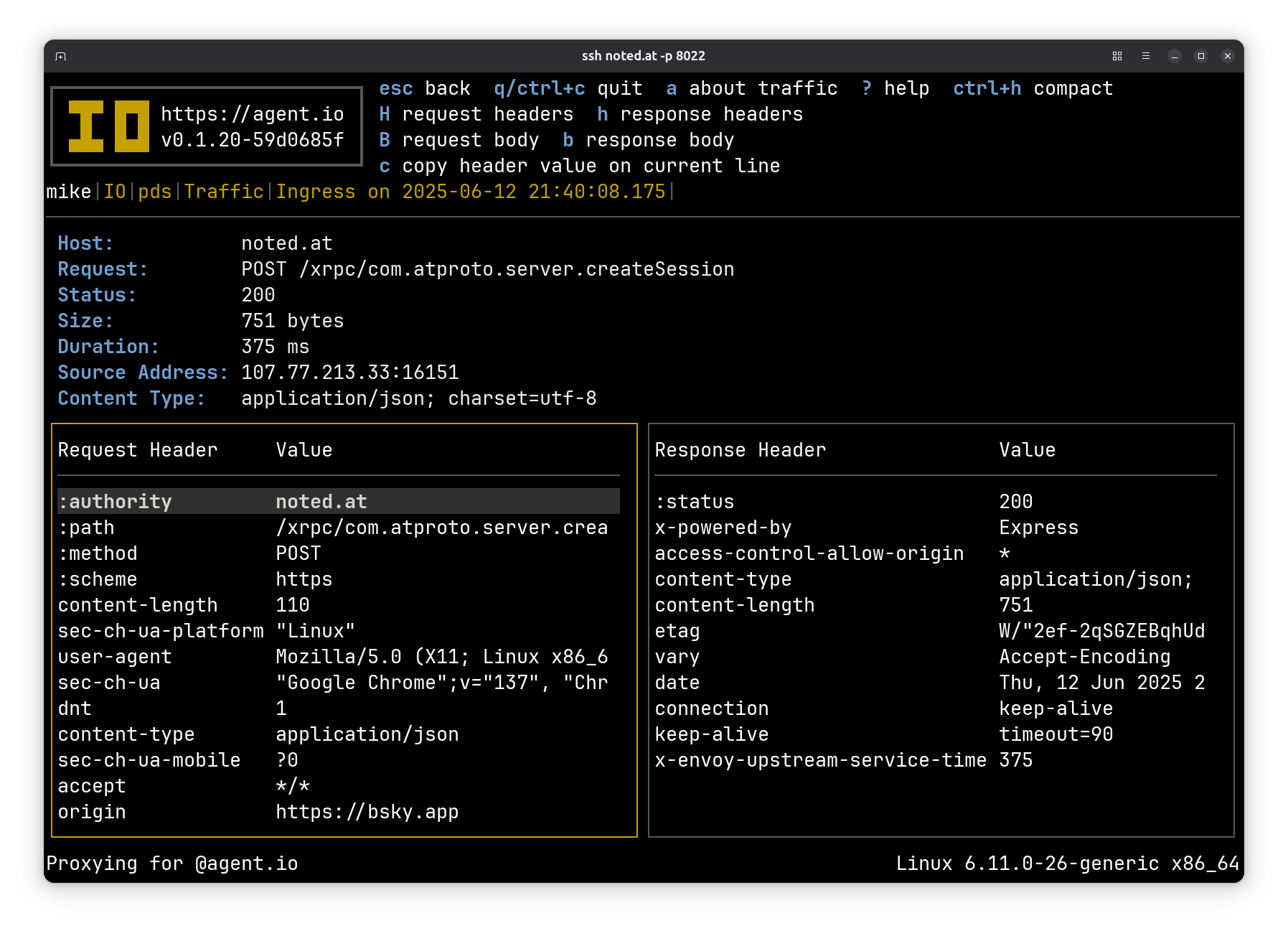Select the user-agent Mozilla/5.0 row
Image resolution: width=1288 pixels, height=931 pixels.
point(339,657)
